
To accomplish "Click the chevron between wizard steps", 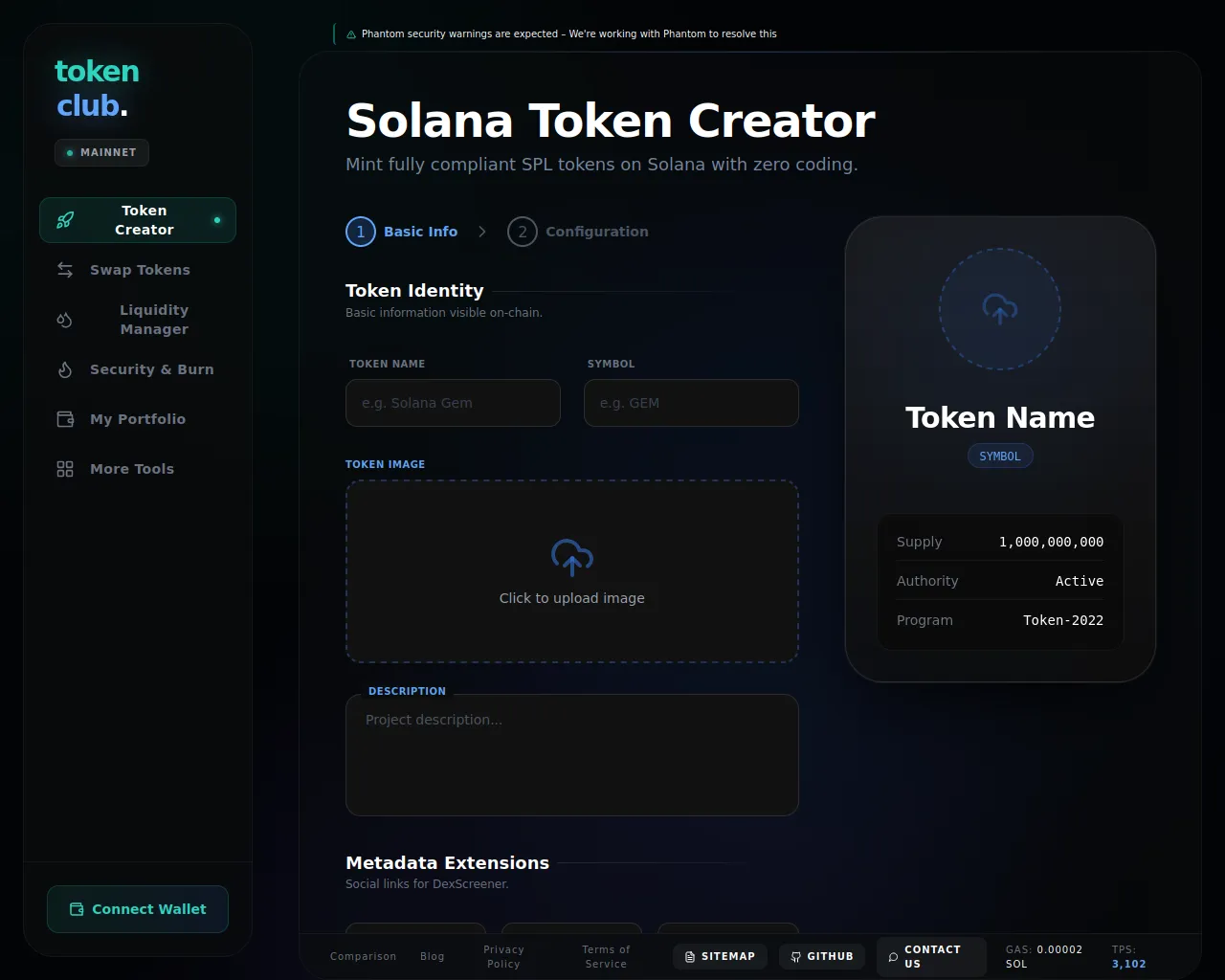I will point(482,232).
